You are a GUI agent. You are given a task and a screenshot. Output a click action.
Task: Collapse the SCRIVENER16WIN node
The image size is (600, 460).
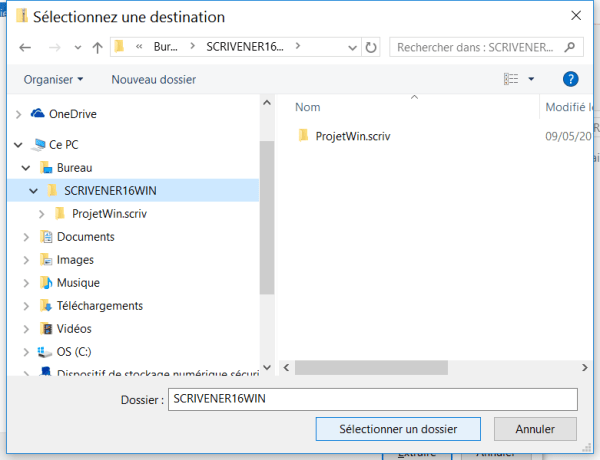(34, 191)
